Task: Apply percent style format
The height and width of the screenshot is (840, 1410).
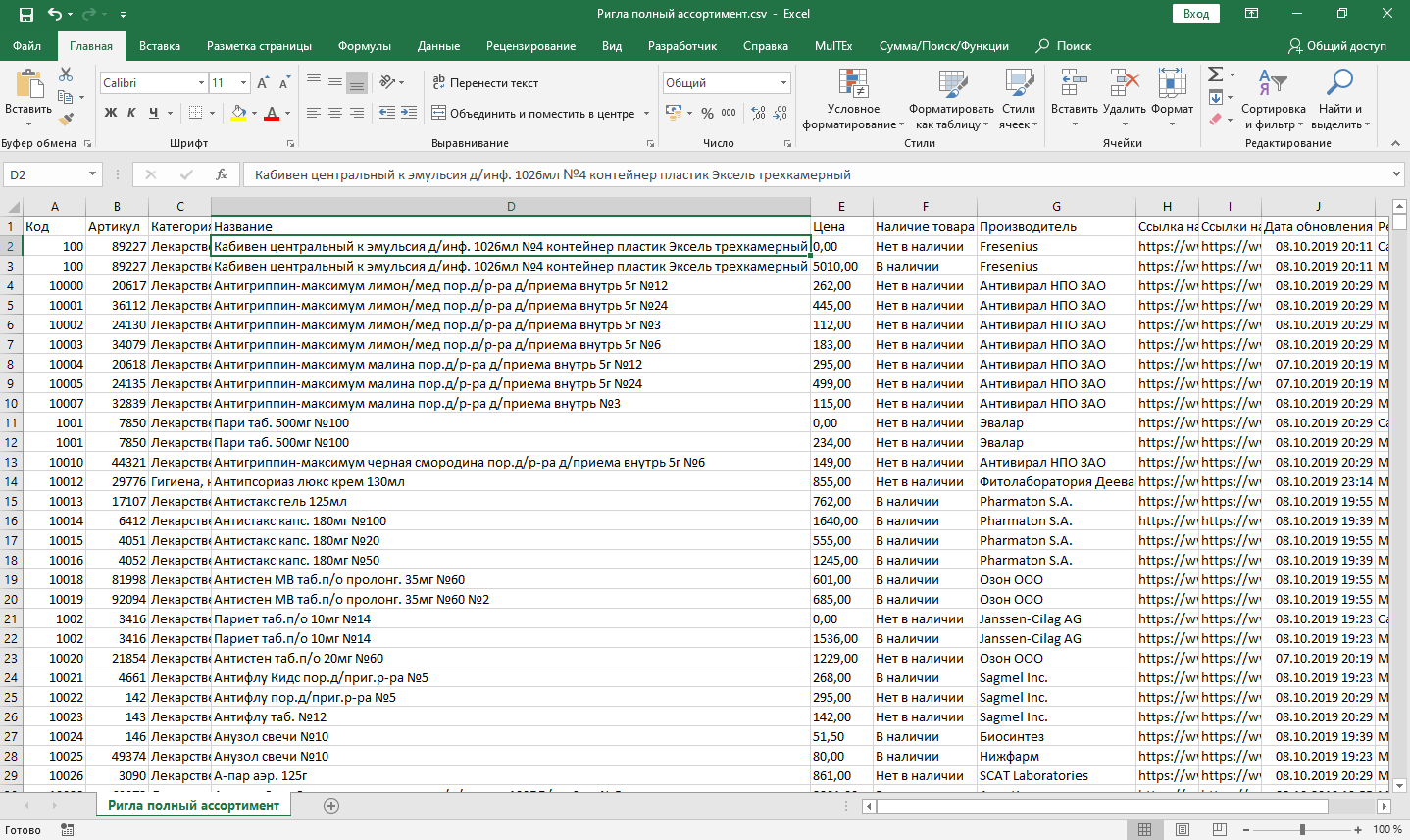Action: tap(707, 113)
